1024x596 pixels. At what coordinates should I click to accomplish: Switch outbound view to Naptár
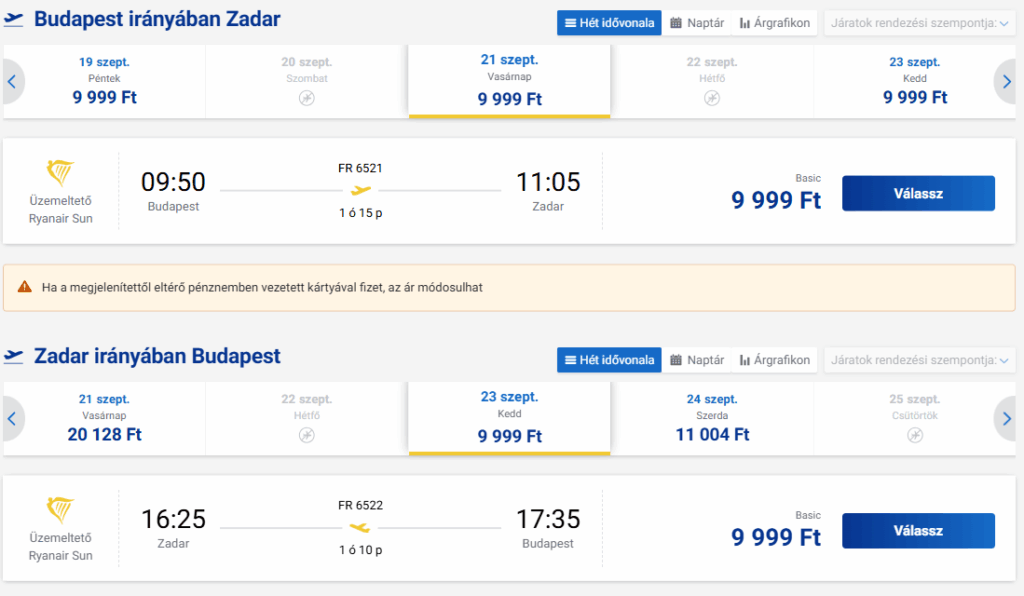(697, 23)
